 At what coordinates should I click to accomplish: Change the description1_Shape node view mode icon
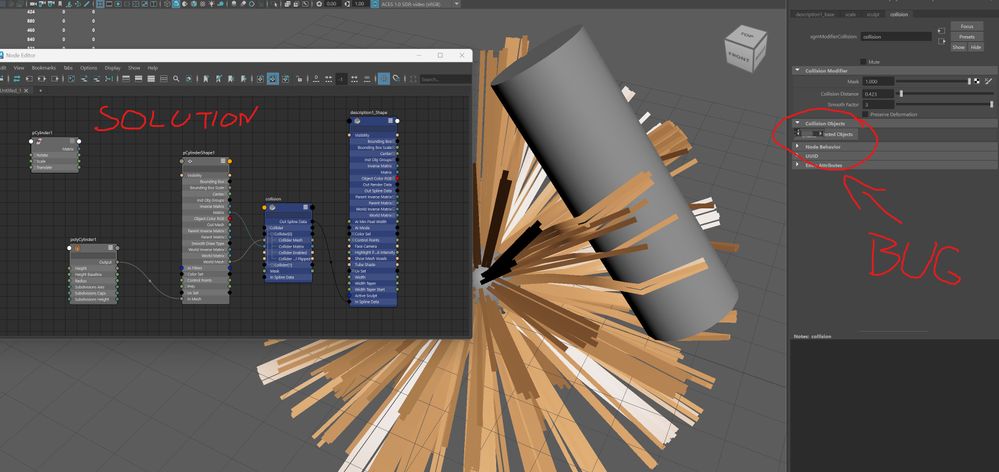click(x=391, y=120)
